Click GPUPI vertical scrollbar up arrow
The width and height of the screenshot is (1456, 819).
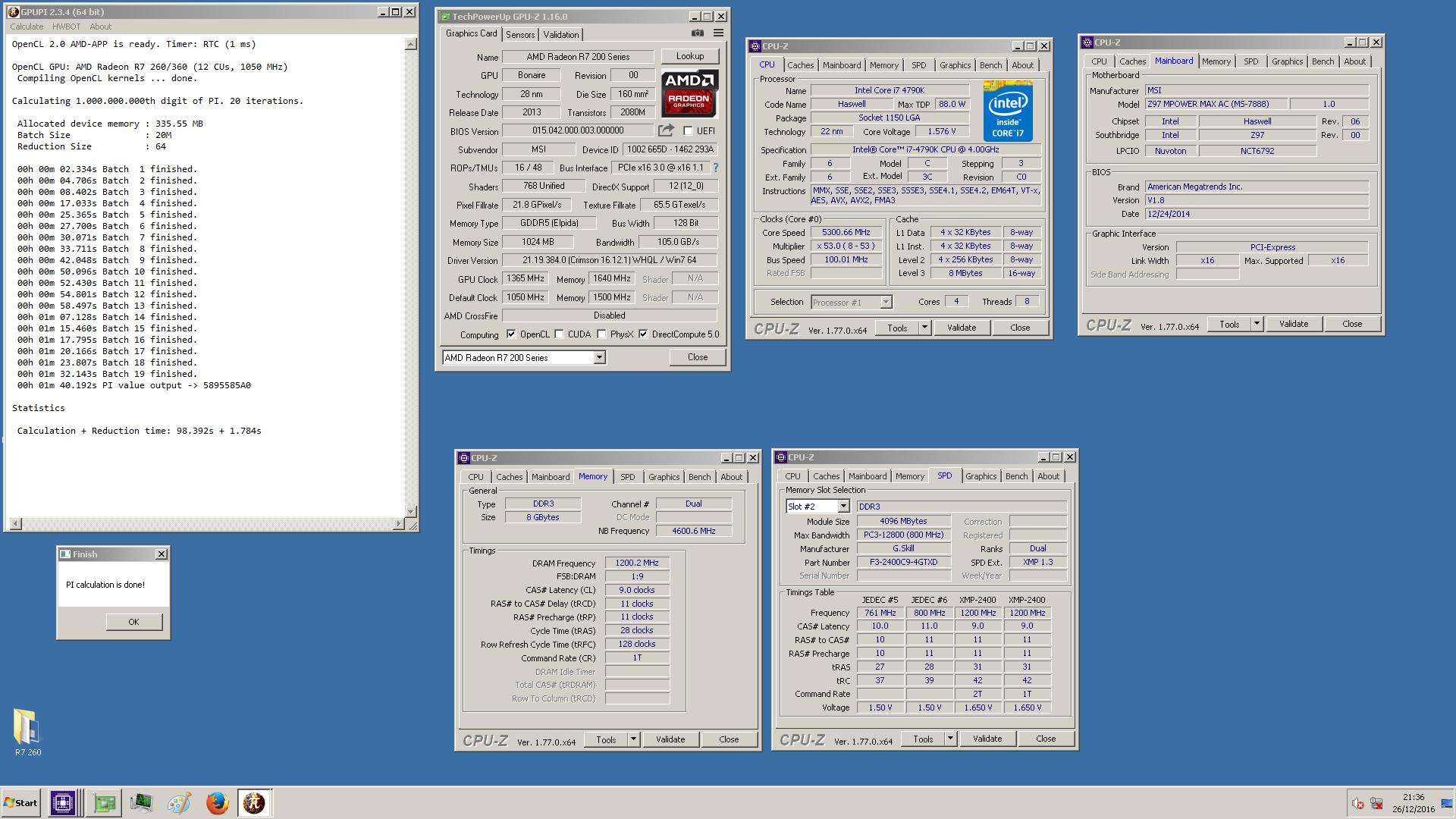point(411,44)
